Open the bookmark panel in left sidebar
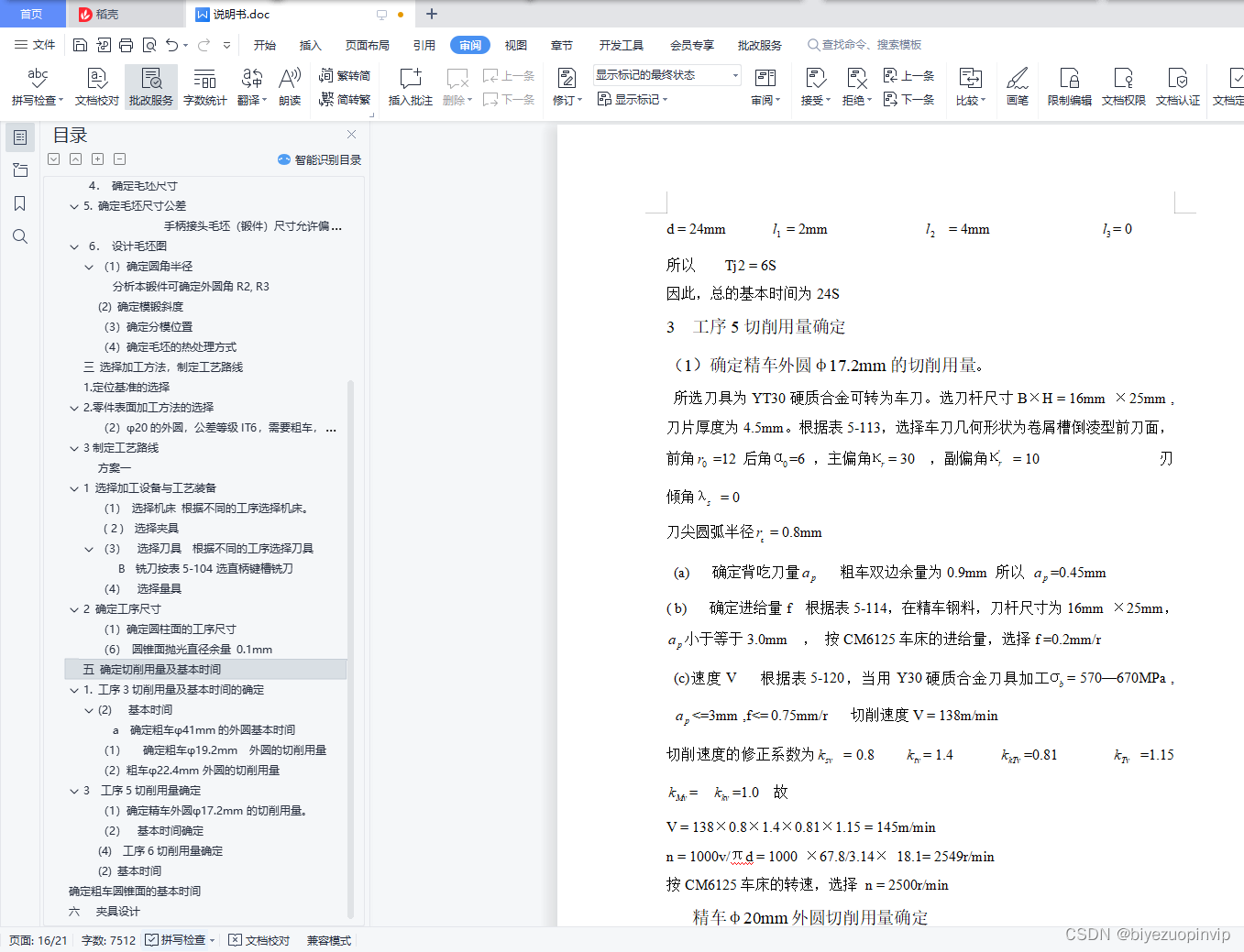Screen dimensions: 1244x952 pos(20,203)
